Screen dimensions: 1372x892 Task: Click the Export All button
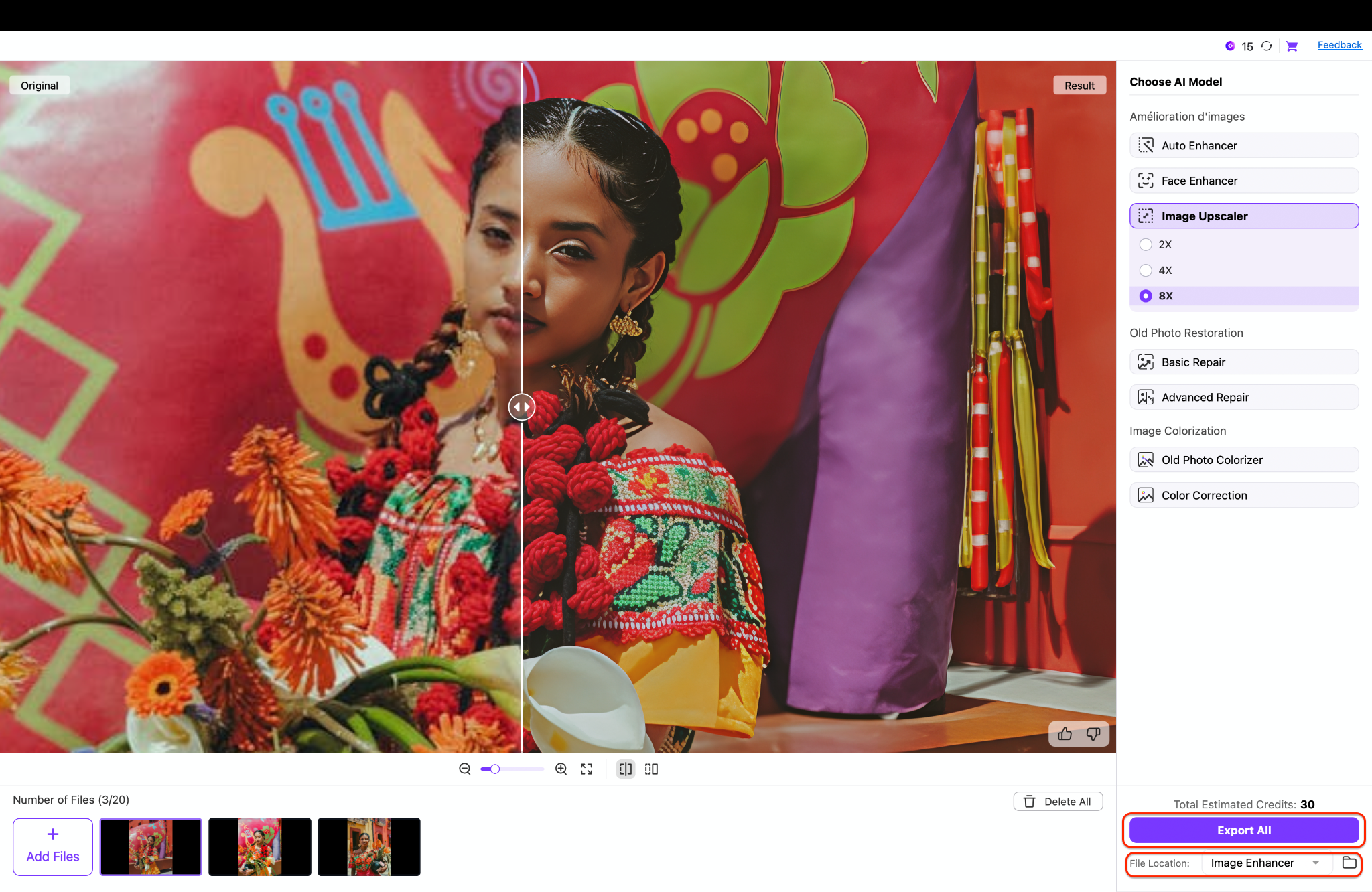click(1243, 830)
